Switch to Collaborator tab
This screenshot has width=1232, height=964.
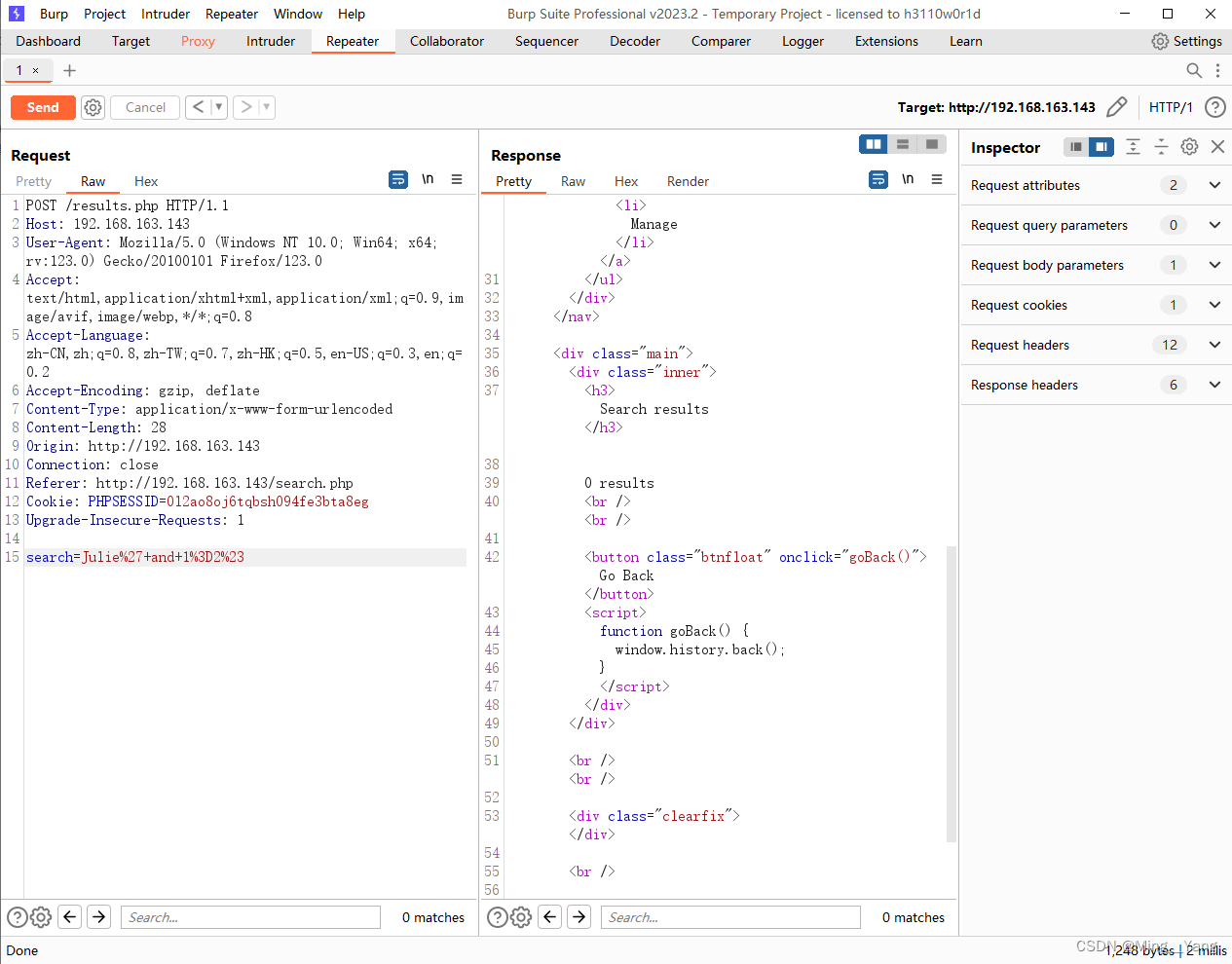[447, 41]
